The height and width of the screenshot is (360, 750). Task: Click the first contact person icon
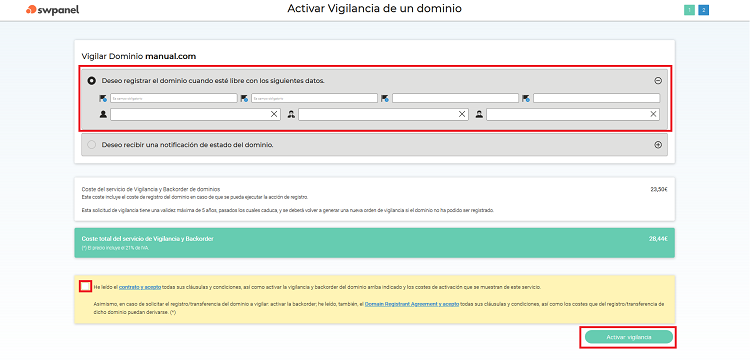pyautogui.click(x=103, y=114)
